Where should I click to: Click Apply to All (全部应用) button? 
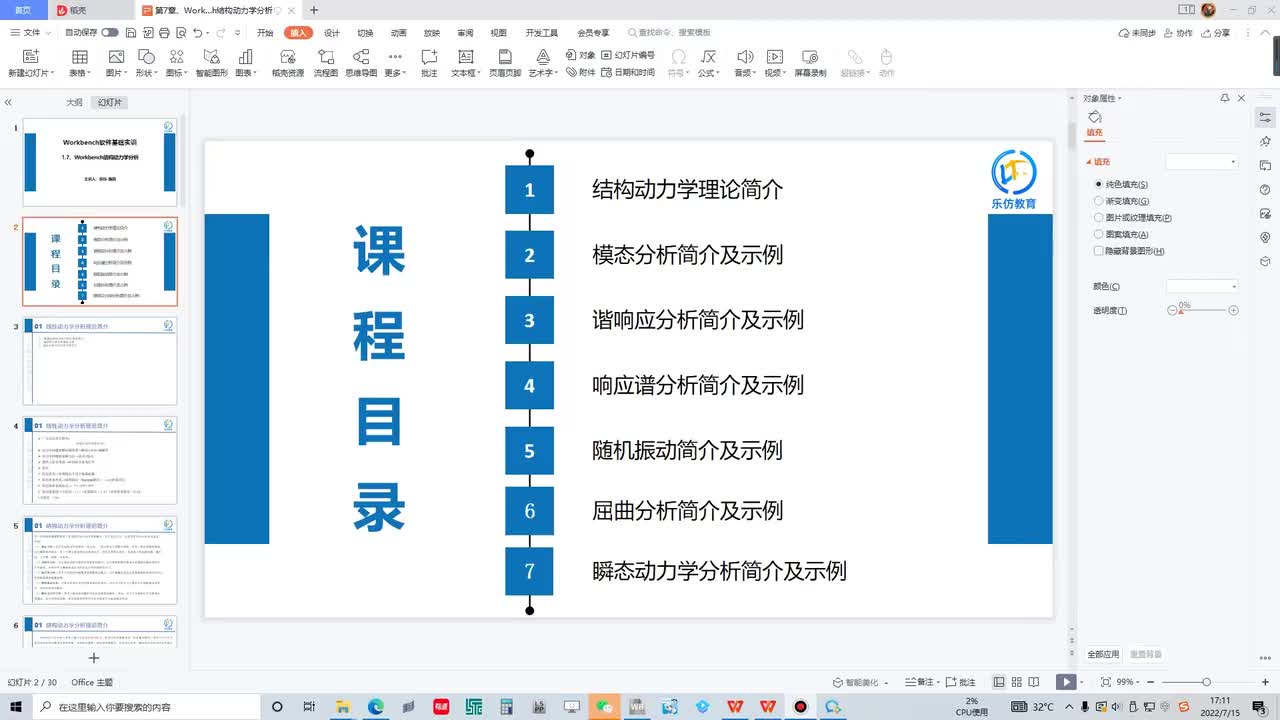pyautogui.click(x=1104, y=654)
